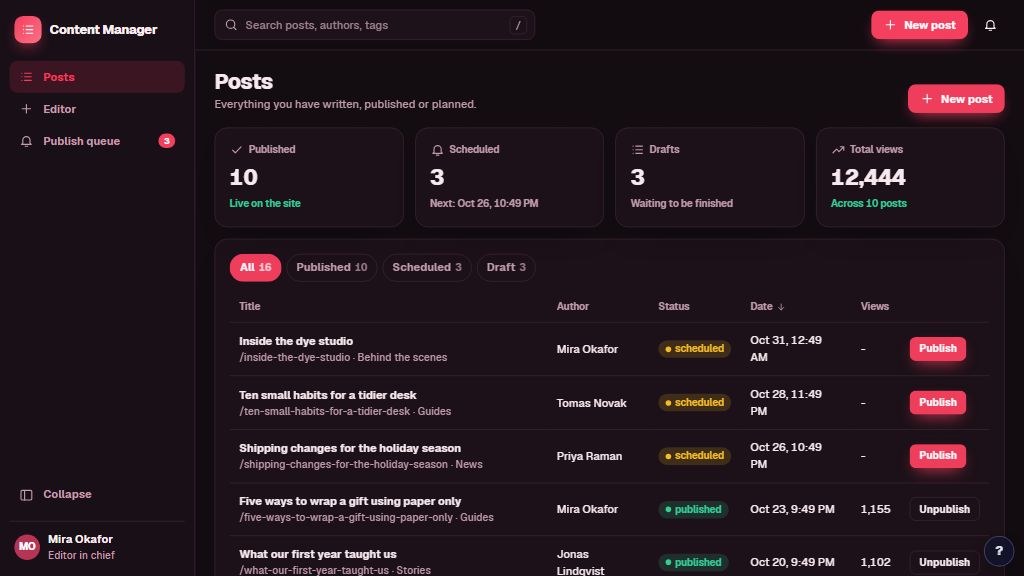
Task: Select the All 16 filter tab
Action: click(255, 267)
